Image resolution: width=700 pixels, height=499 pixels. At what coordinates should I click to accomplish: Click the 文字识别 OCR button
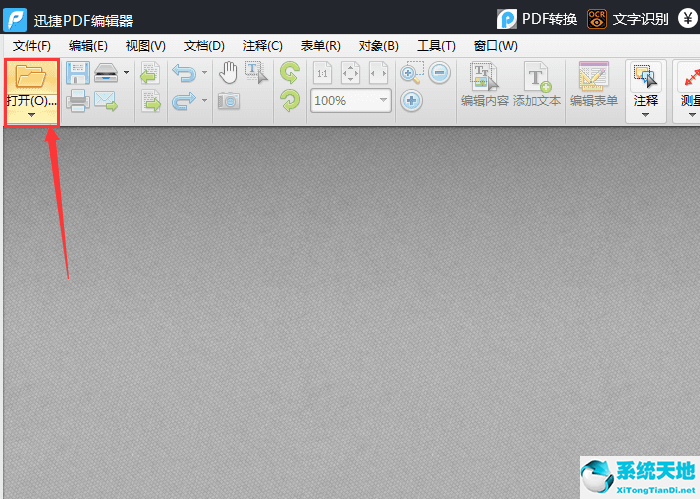pyautogui.click(x=628, y=19)
